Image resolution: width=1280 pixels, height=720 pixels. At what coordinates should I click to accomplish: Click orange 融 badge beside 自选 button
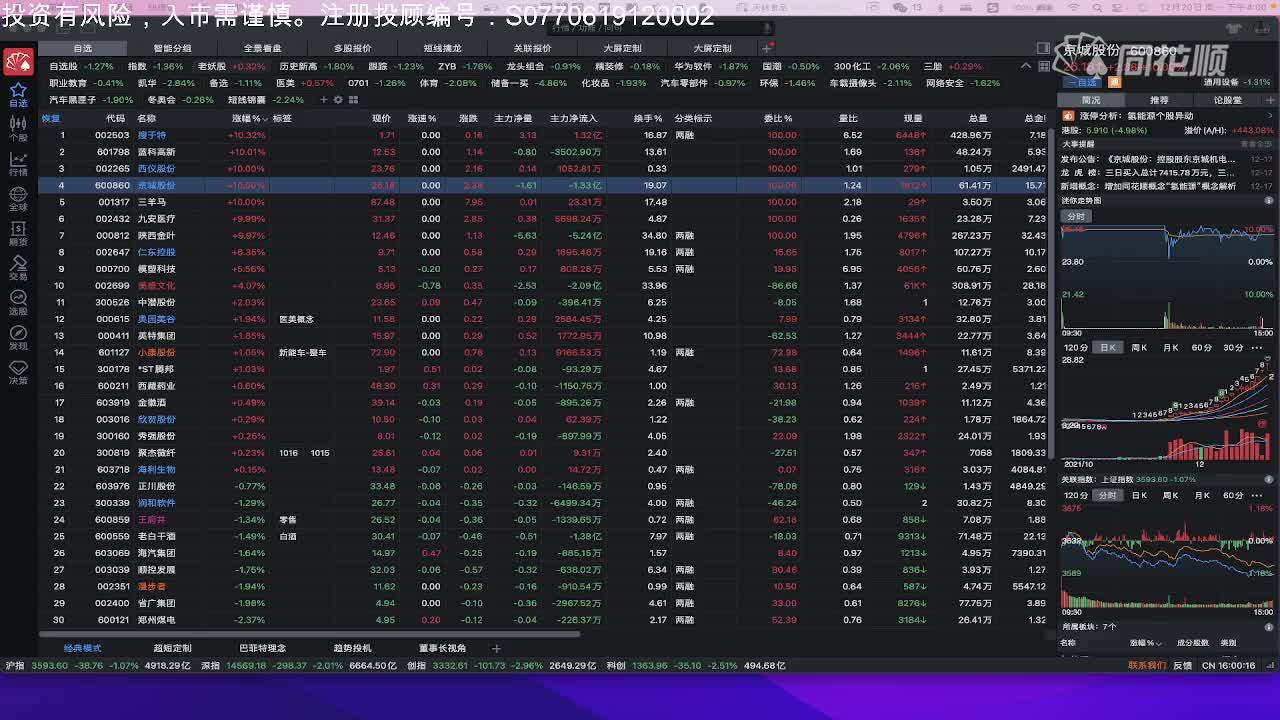click(1114, 83)
